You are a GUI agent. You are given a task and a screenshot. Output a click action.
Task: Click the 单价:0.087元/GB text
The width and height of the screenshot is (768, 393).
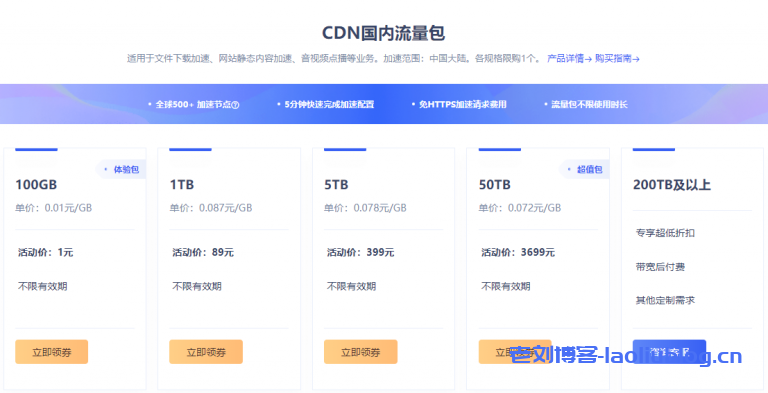click(211, 208)
